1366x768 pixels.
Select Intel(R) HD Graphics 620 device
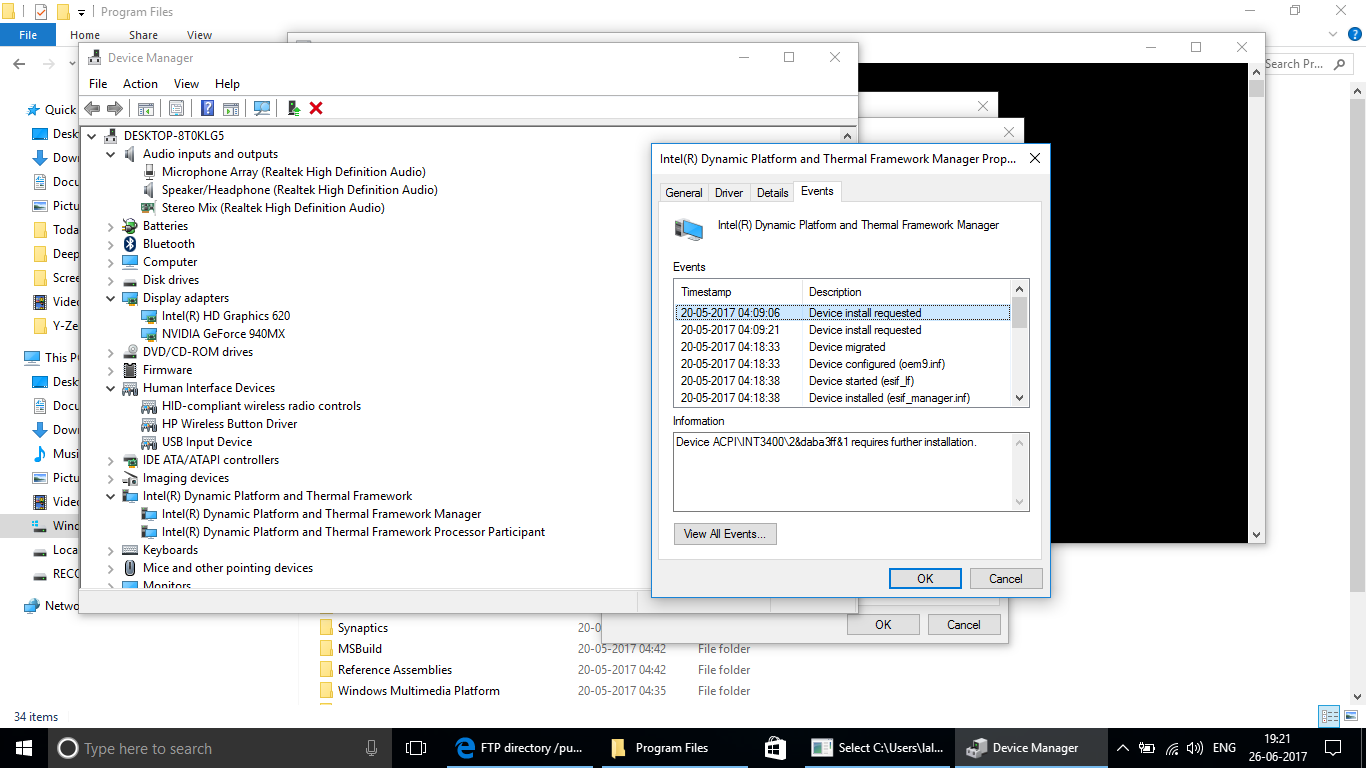[x=226, y=316]
